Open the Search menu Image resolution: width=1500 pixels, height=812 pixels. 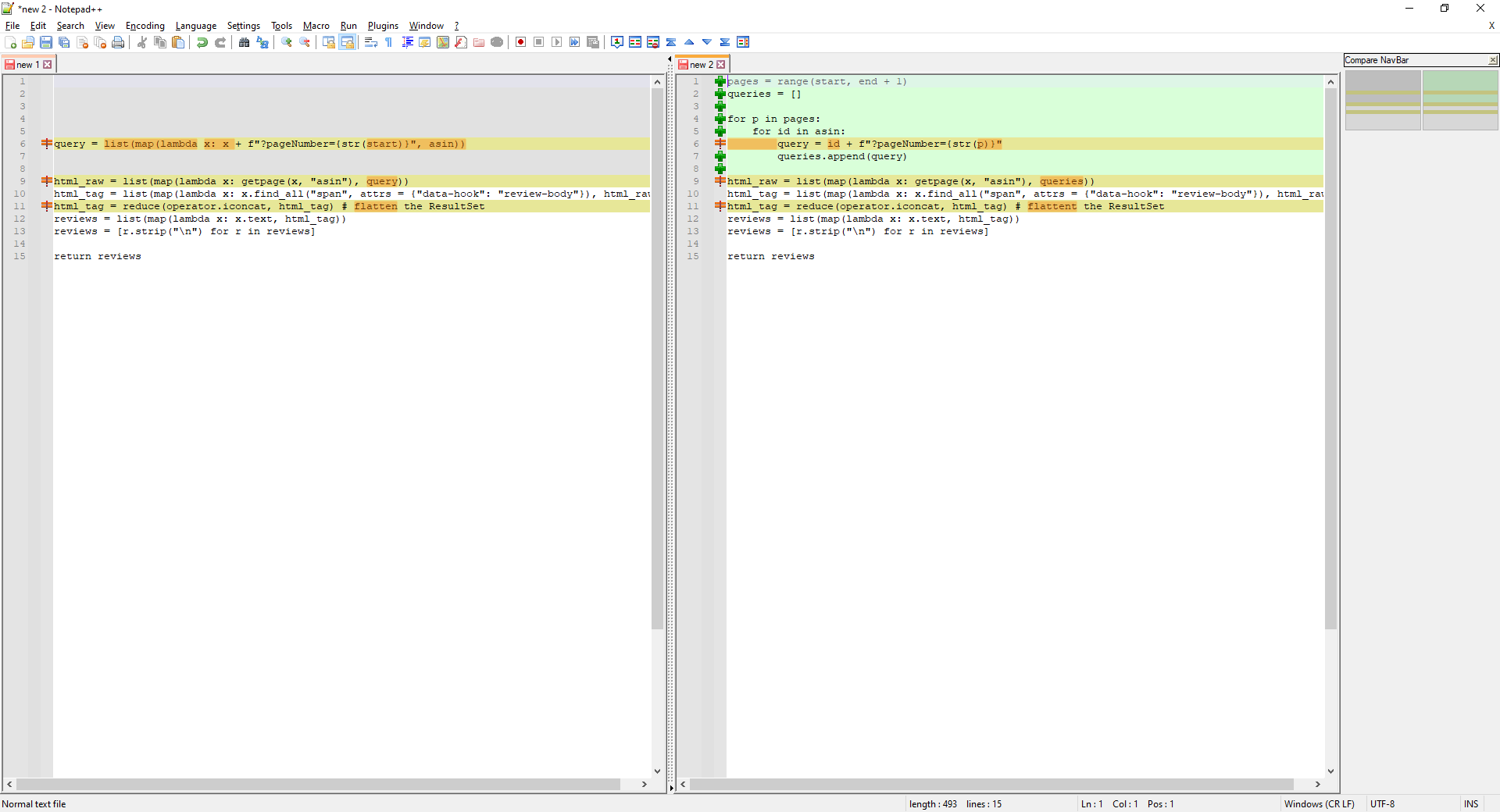[x=70, y=26]
